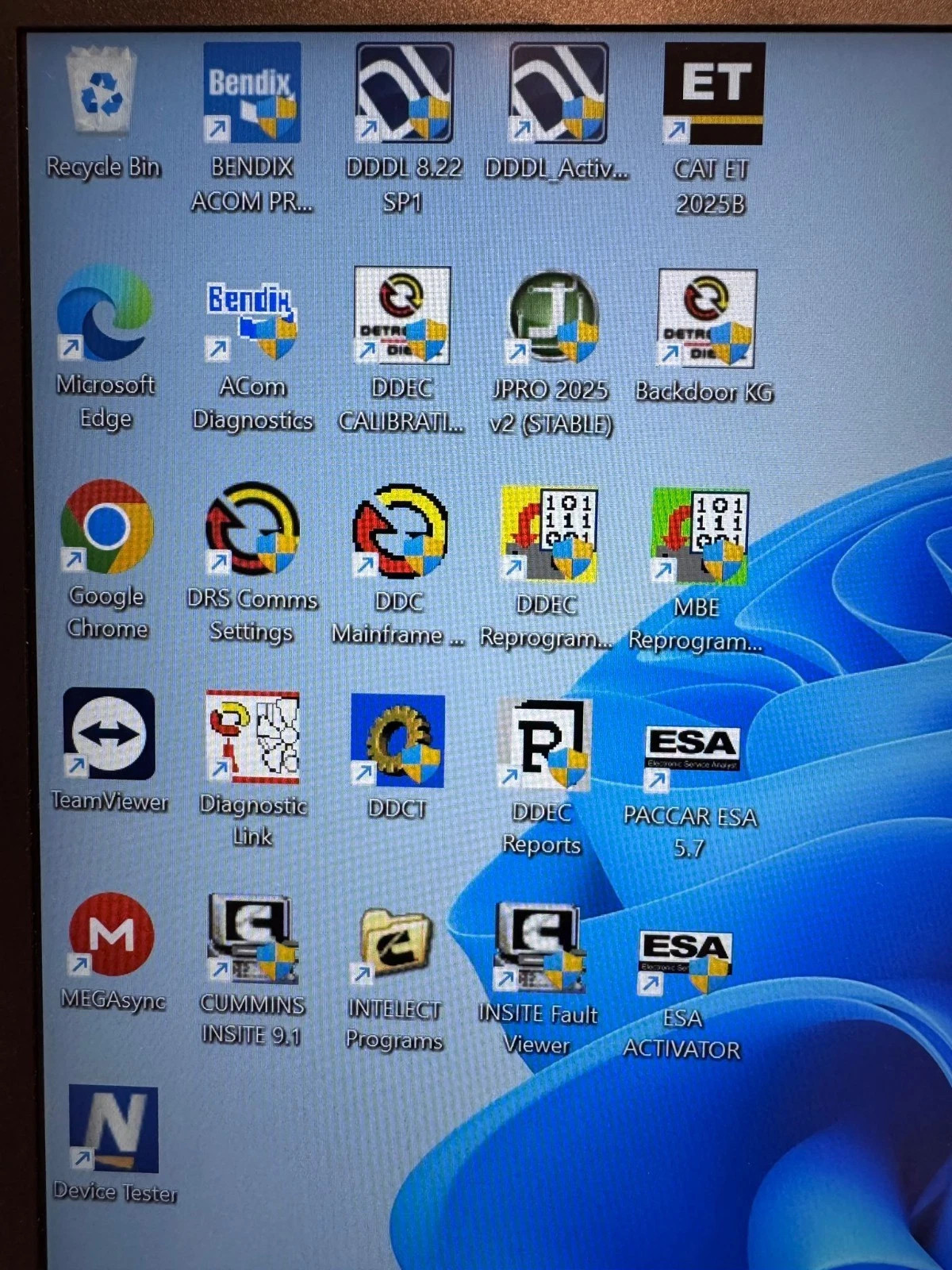Select MBE Reprogram... green icon

(x=700, y=537)
